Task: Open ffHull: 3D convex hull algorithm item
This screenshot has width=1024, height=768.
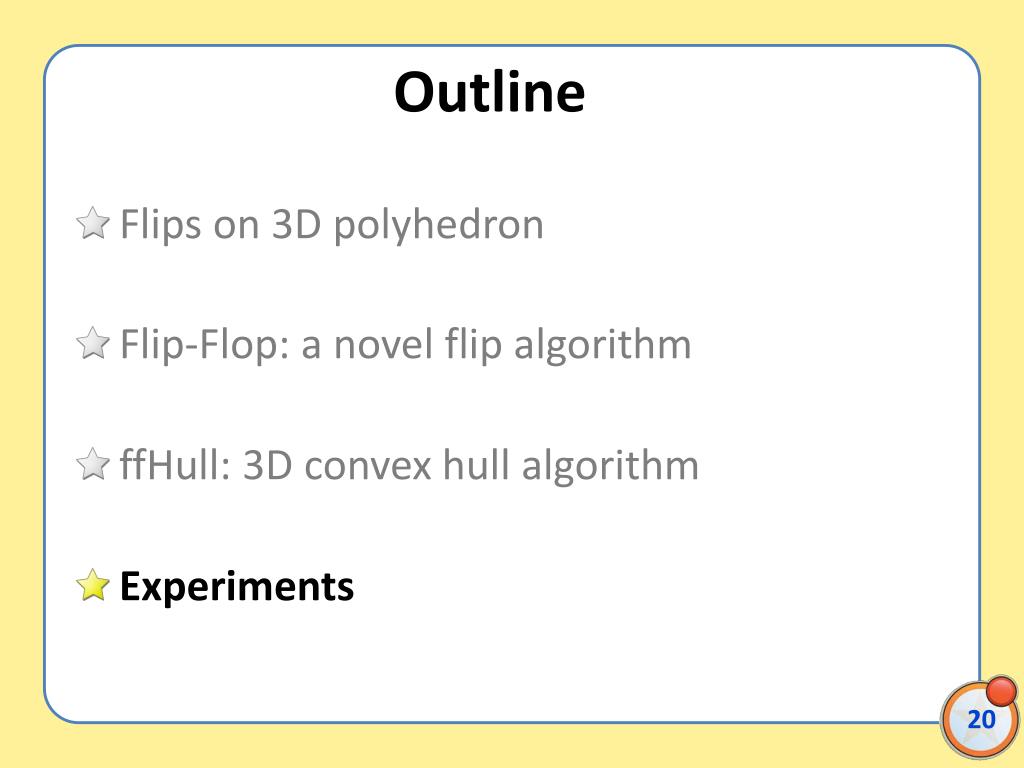Action: (409, 465)
